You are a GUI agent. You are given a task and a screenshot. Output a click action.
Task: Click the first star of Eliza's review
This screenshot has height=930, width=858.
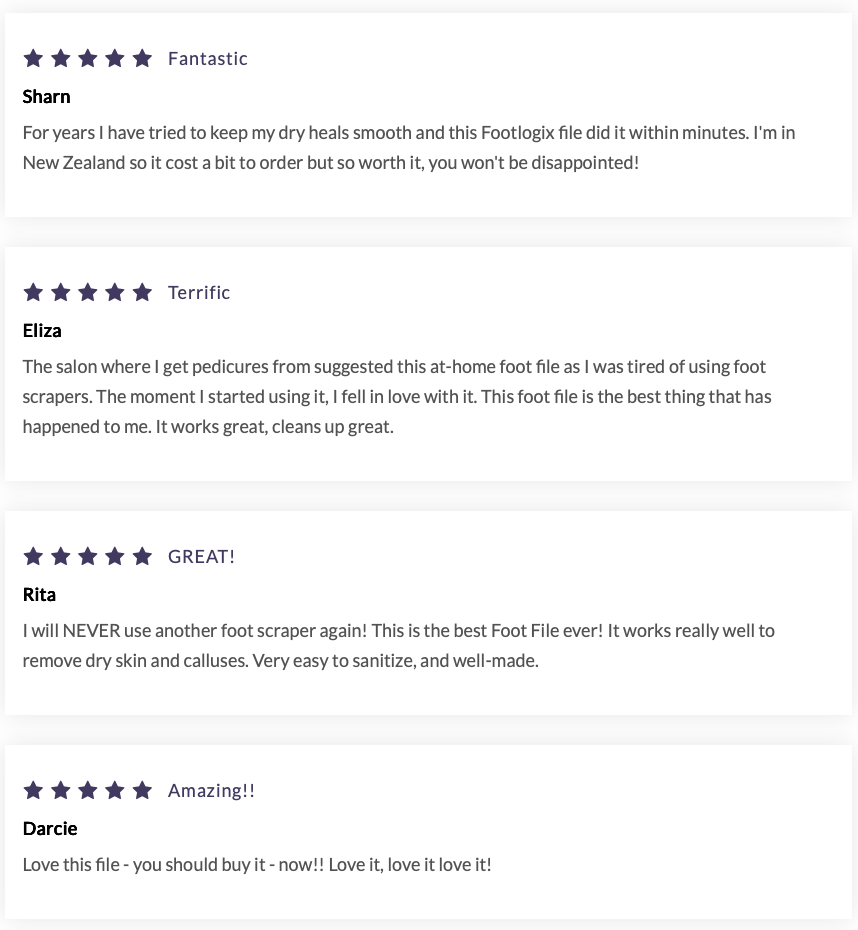click(33, 292)
